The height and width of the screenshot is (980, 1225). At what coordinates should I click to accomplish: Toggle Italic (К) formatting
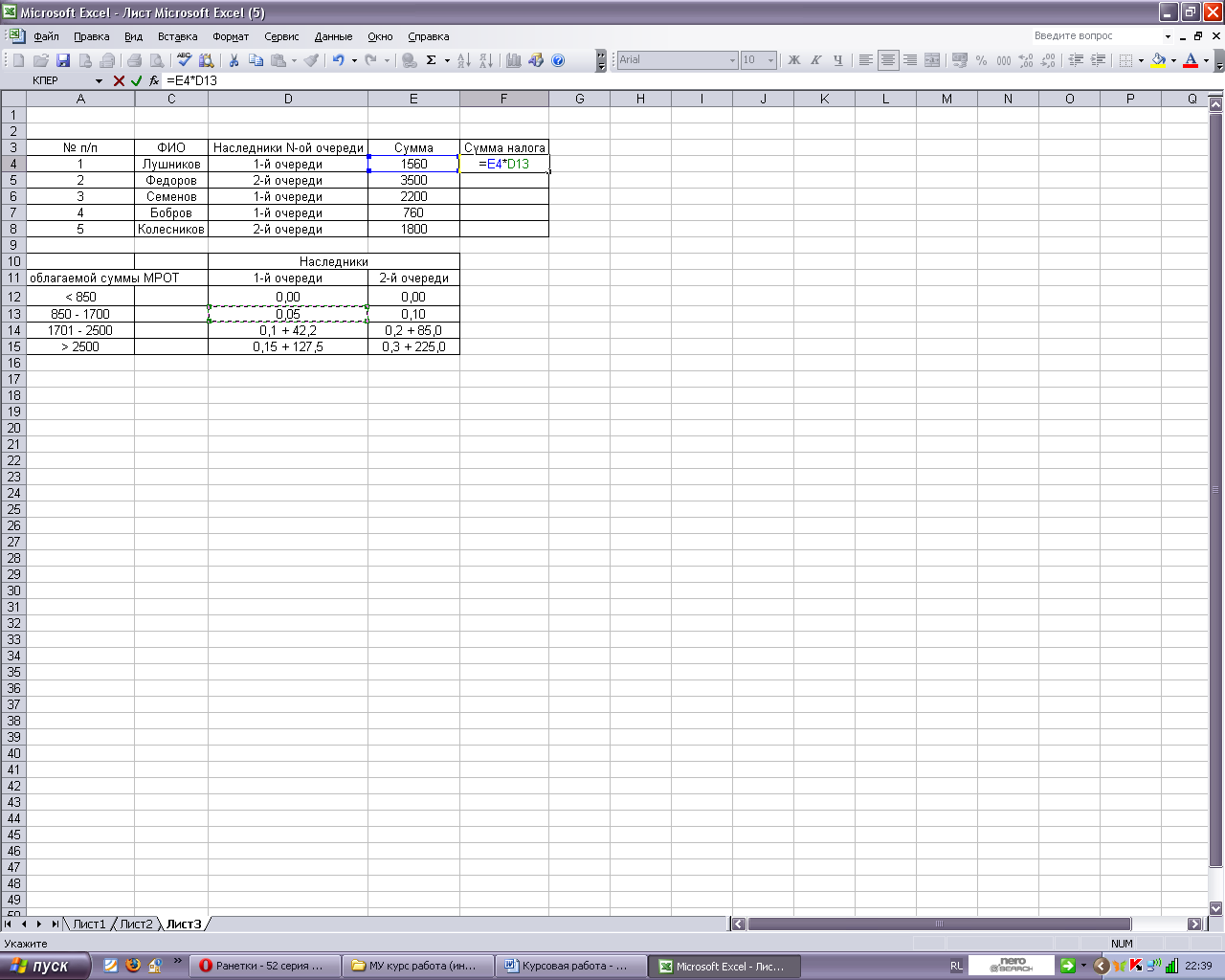pos(815,60)
